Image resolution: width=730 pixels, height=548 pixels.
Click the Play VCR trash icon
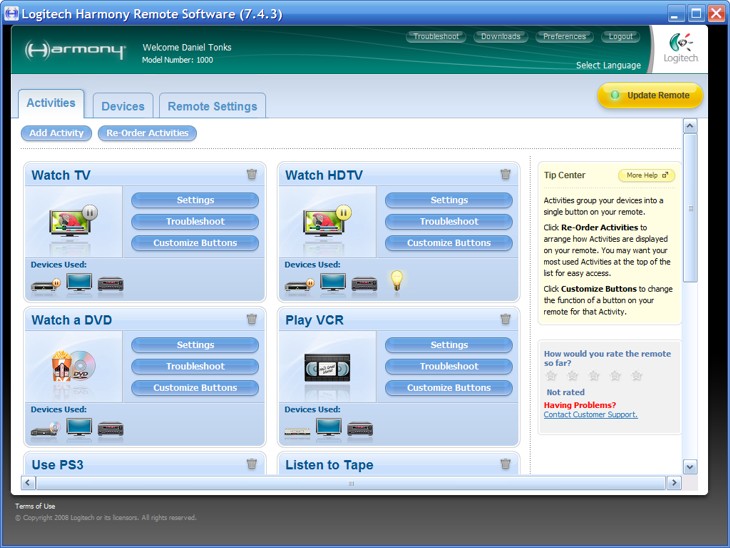point(506,319)
